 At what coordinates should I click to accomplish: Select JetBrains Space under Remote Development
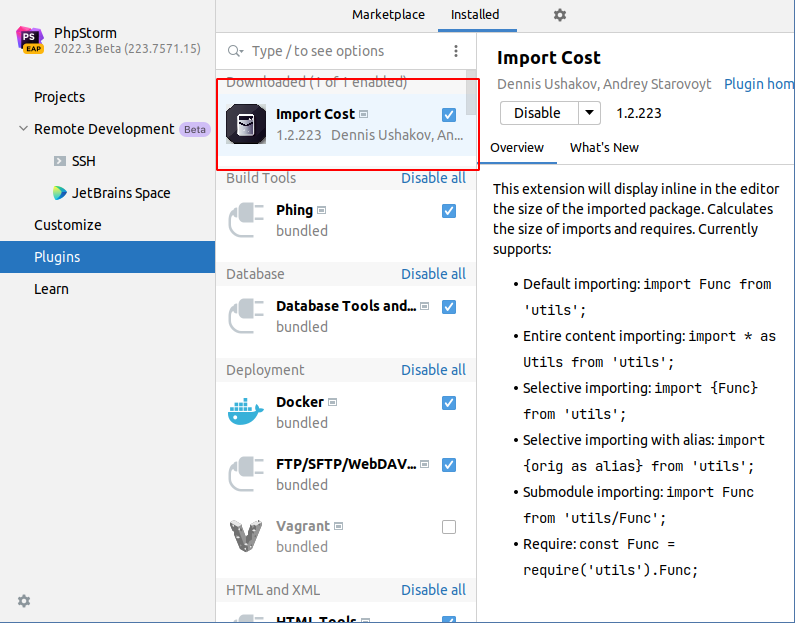click(x=121, y=193)
